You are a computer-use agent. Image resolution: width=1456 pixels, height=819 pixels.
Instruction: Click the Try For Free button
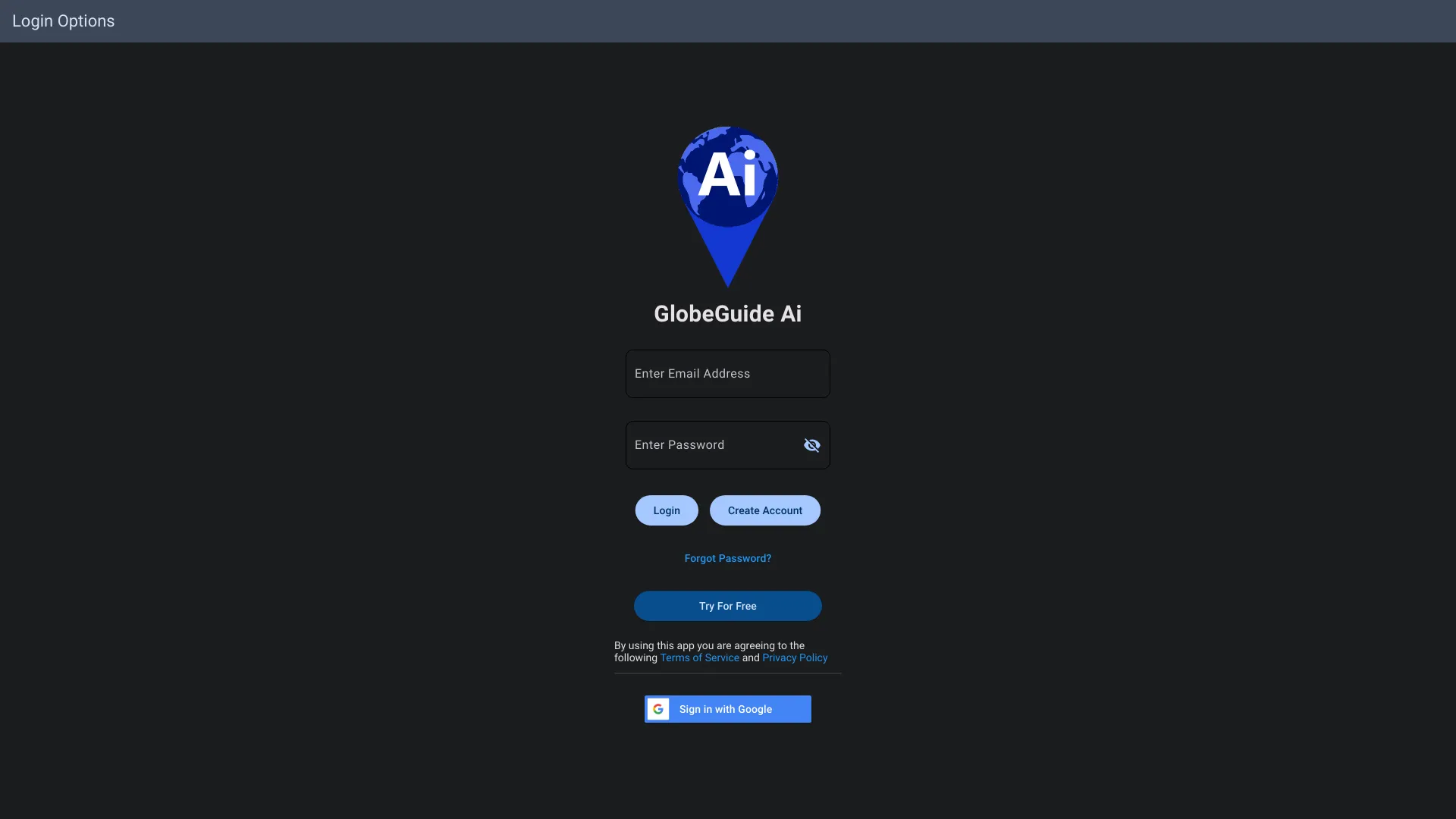click(728, 605)
